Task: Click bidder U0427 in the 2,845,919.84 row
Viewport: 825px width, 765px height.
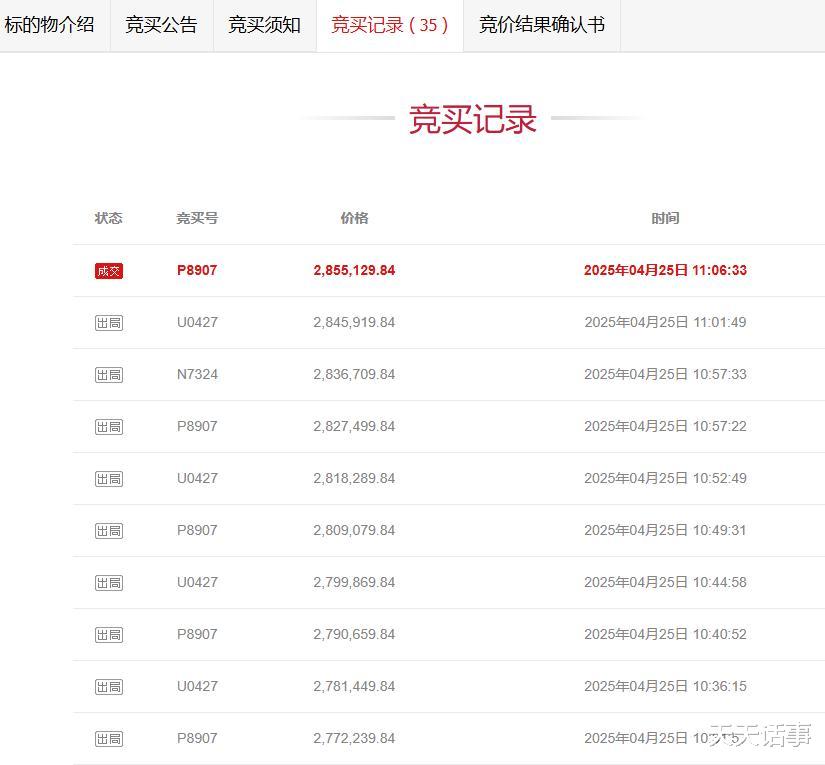Action: pyautogui.click(x=197, y=322)
